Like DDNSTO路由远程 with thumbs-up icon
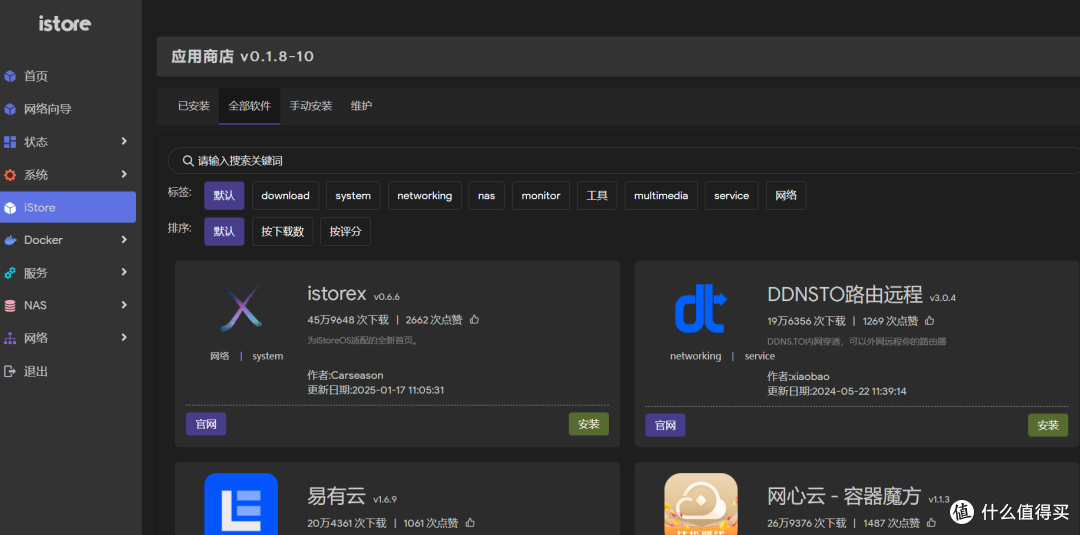 coord(930,320)
